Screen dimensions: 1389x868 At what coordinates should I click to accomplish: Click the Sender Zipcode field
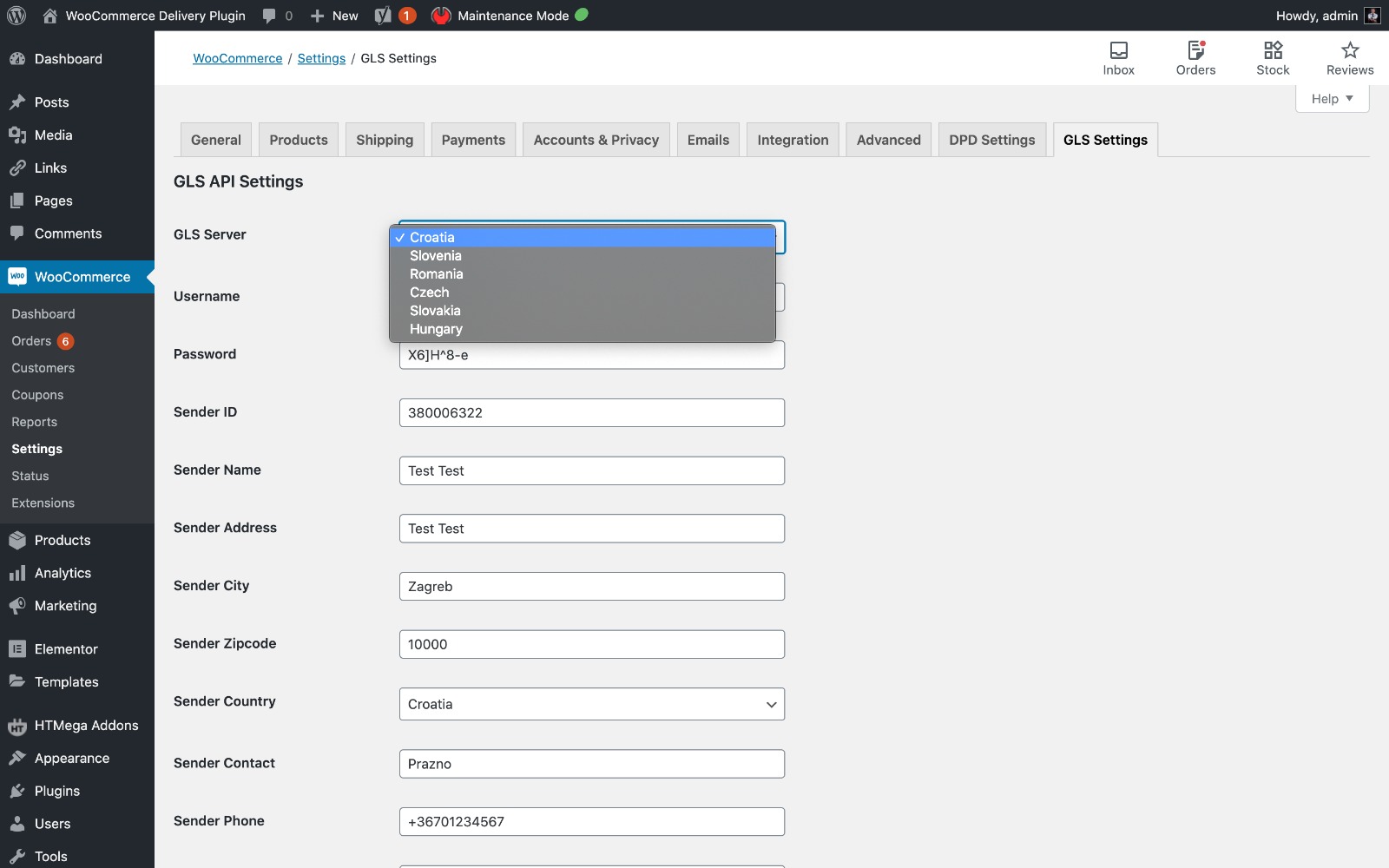click(592, 644)
